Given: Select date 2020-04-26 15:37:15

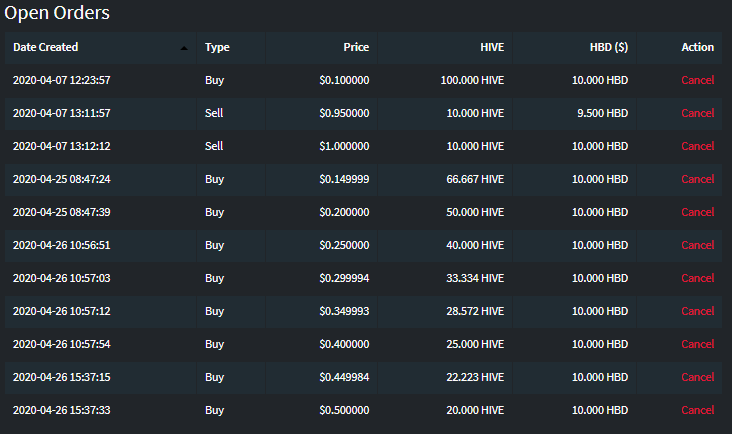Looking at the screenshot, I should pos(62,377).
